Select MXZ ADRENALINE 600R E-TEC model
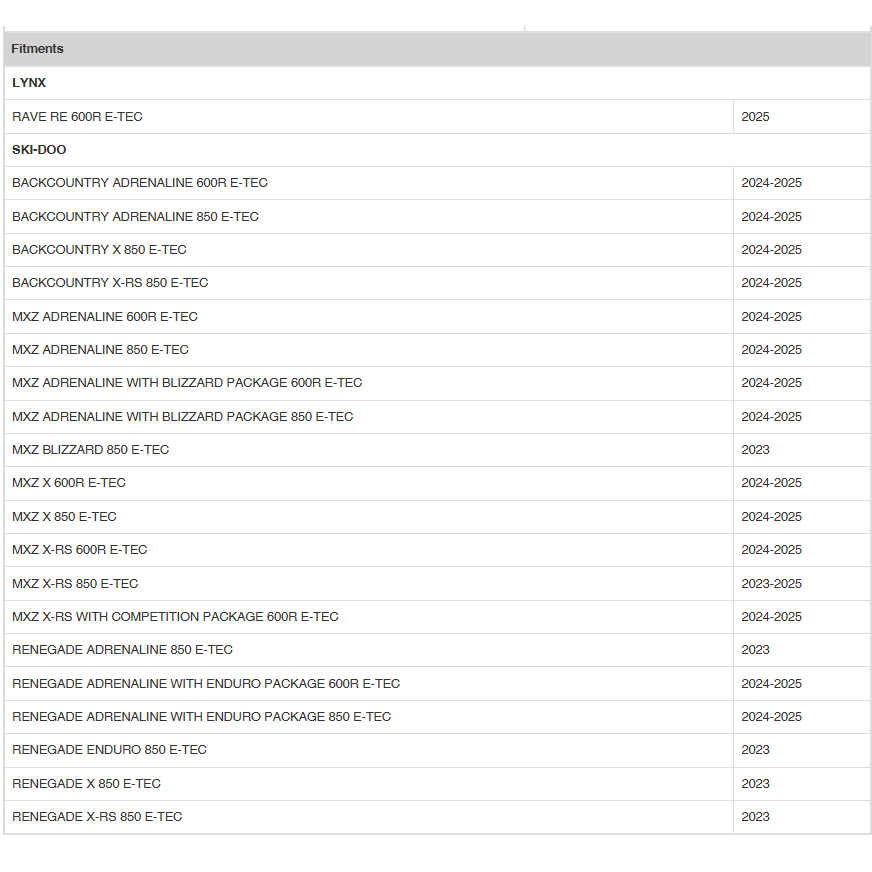 click(x=105, y=316)
